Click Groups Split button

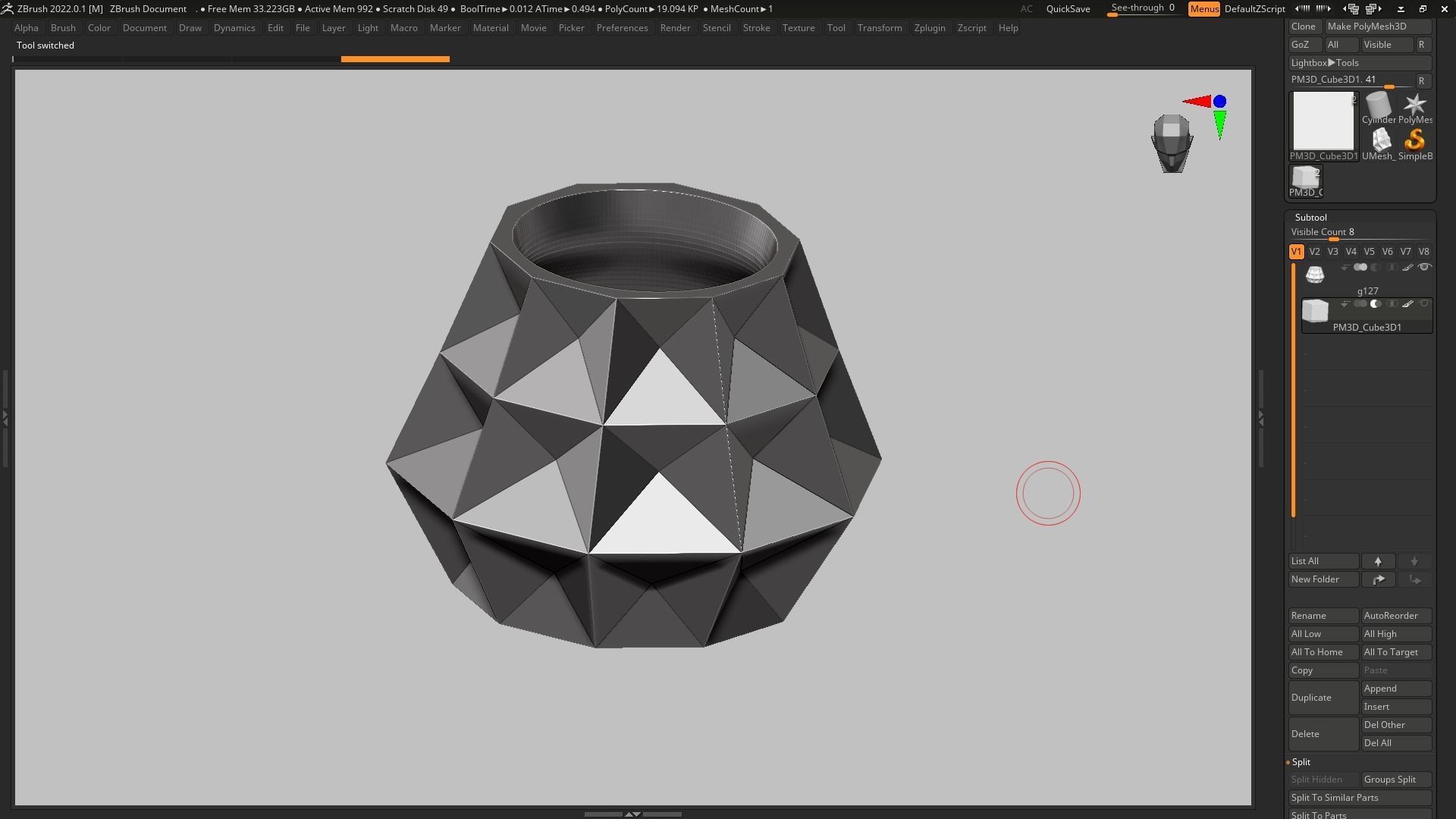pyautogui.click(x=1396, y=780)
